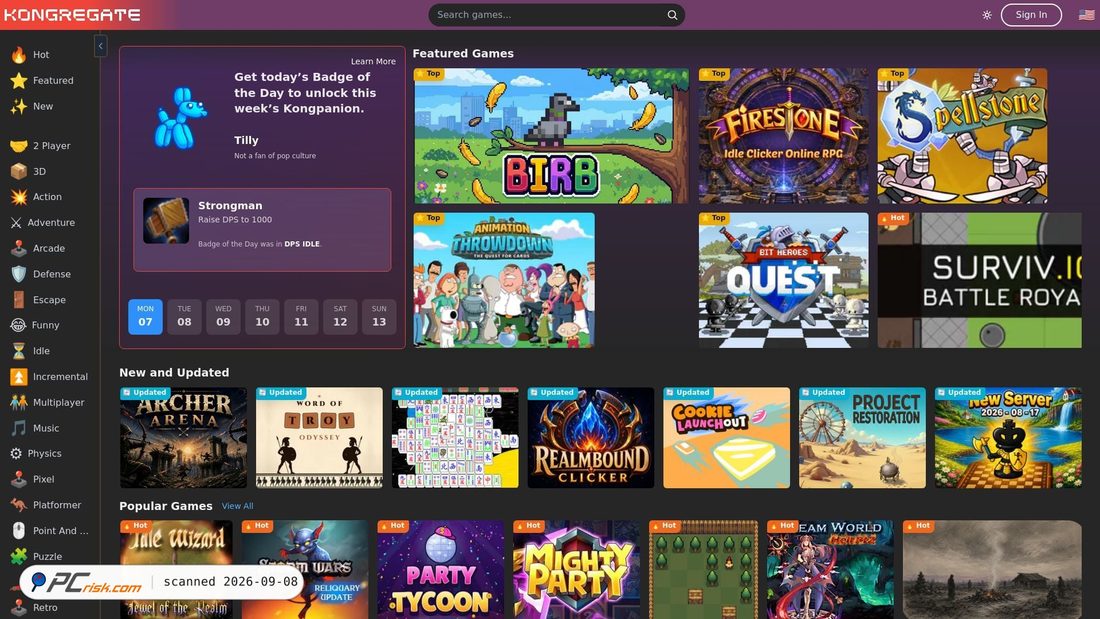Click View All next to Popular Games
This screenshot has height=619, width=1100.
coord(237,506)
